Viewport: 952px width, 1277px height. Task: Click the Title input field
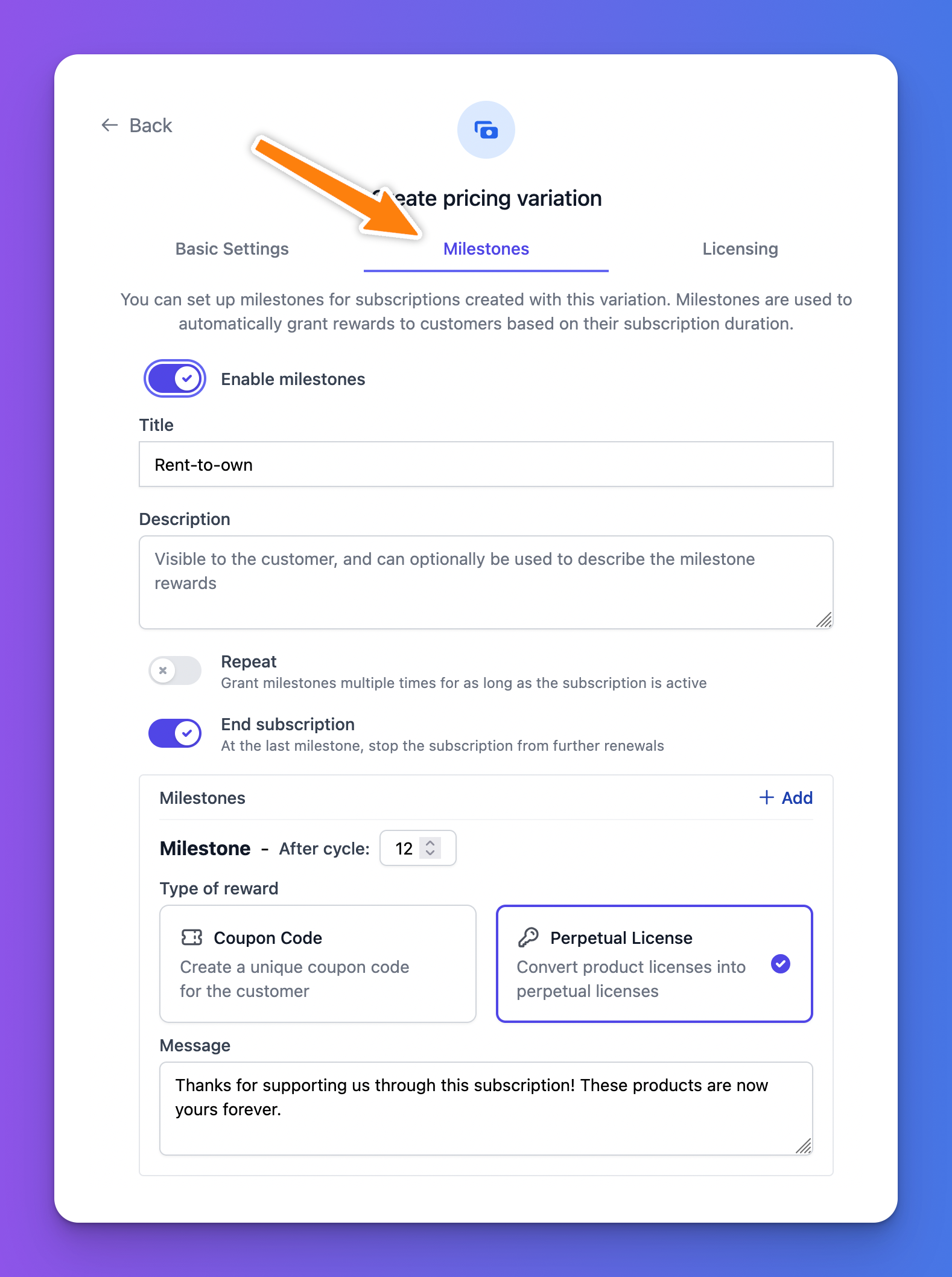pyautogui.click(x=486, y=464)
